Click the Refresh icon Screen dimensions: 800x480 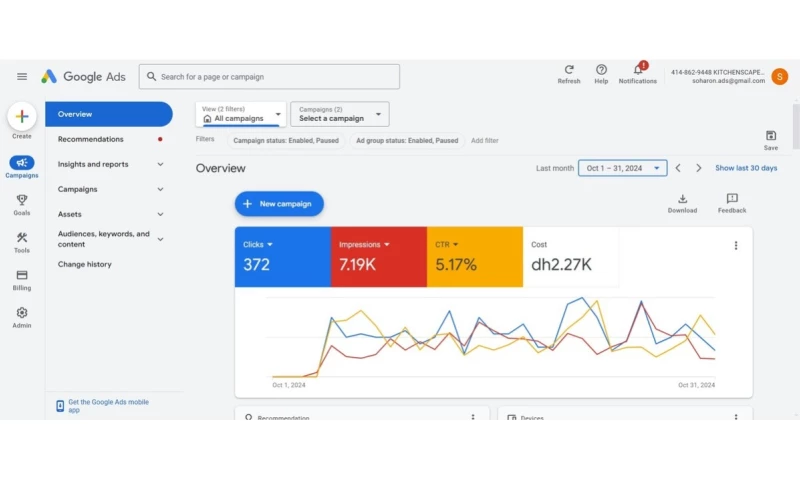[569, 70]
